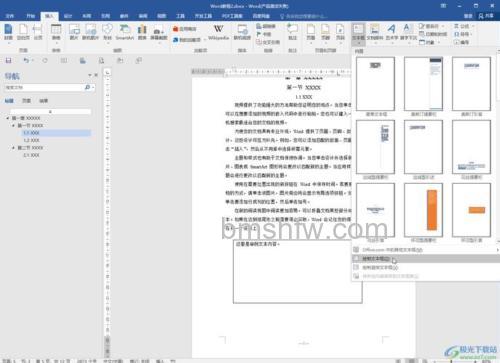Collapse the 第一节 XXXX heading
Screen dimensions: 500x363
13,125
